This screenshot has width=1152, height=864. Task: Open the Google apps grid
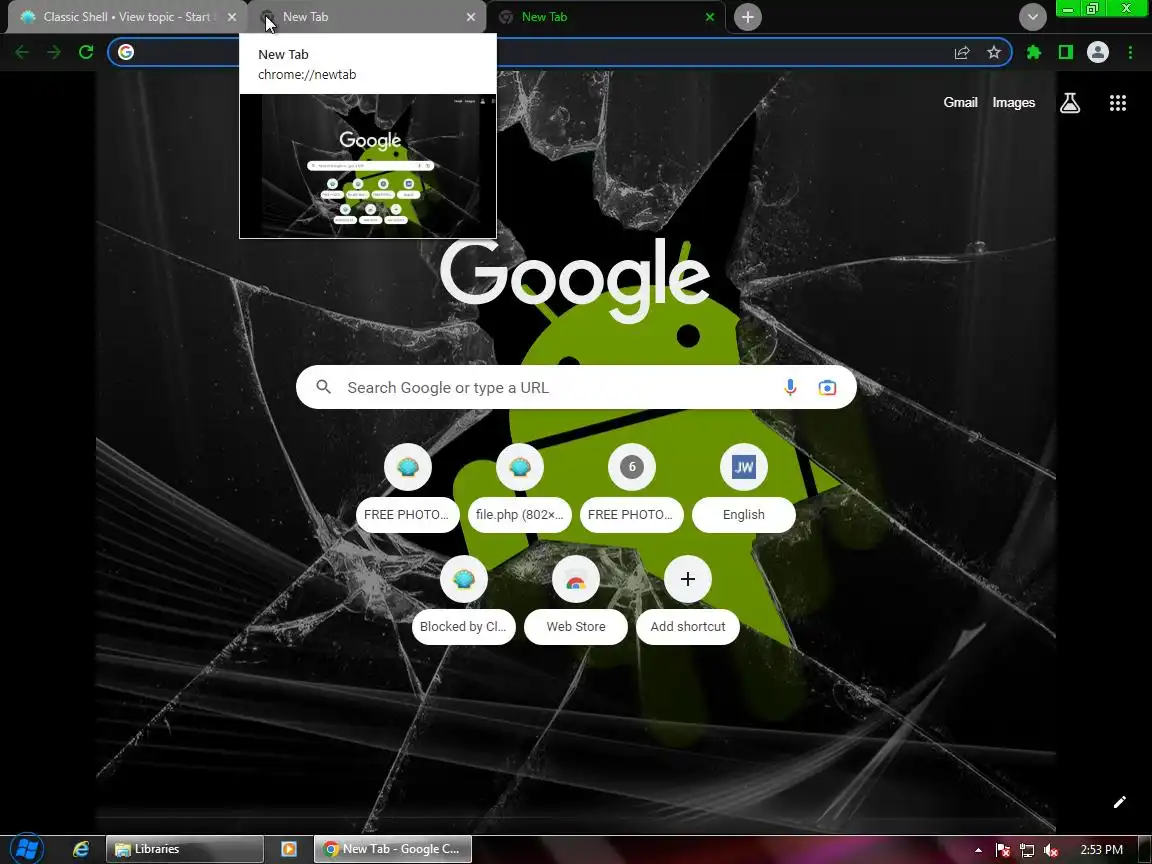point(1117,103)
